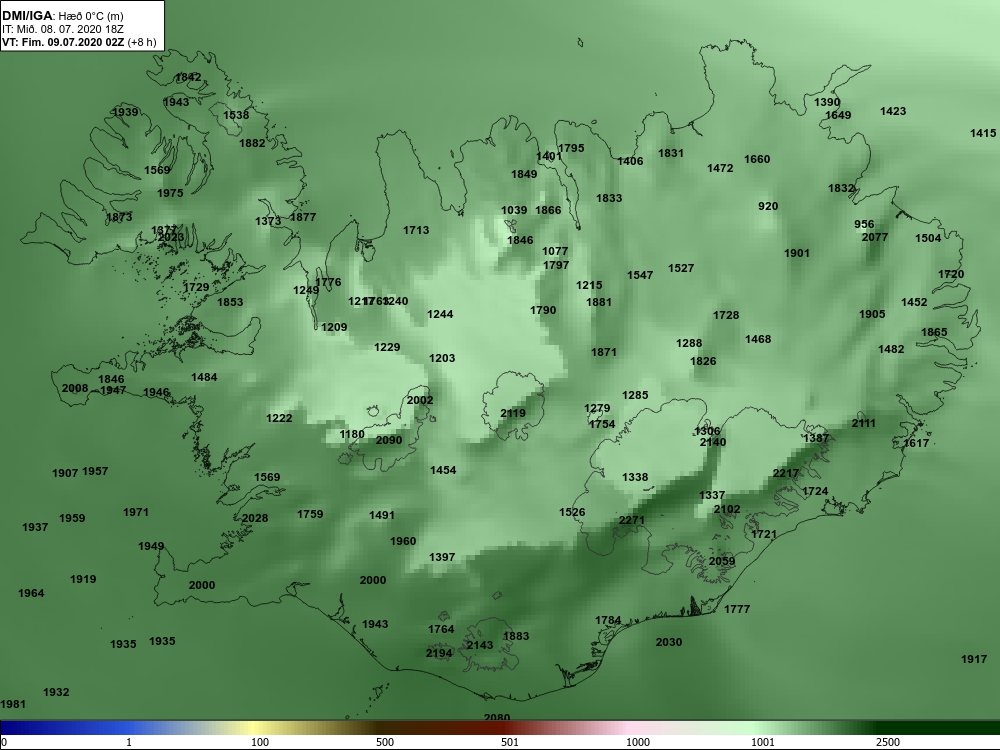Click the '501' label under the color scale
The width and height of the screenshot is (1000, 750).
(x=510, y=742)
